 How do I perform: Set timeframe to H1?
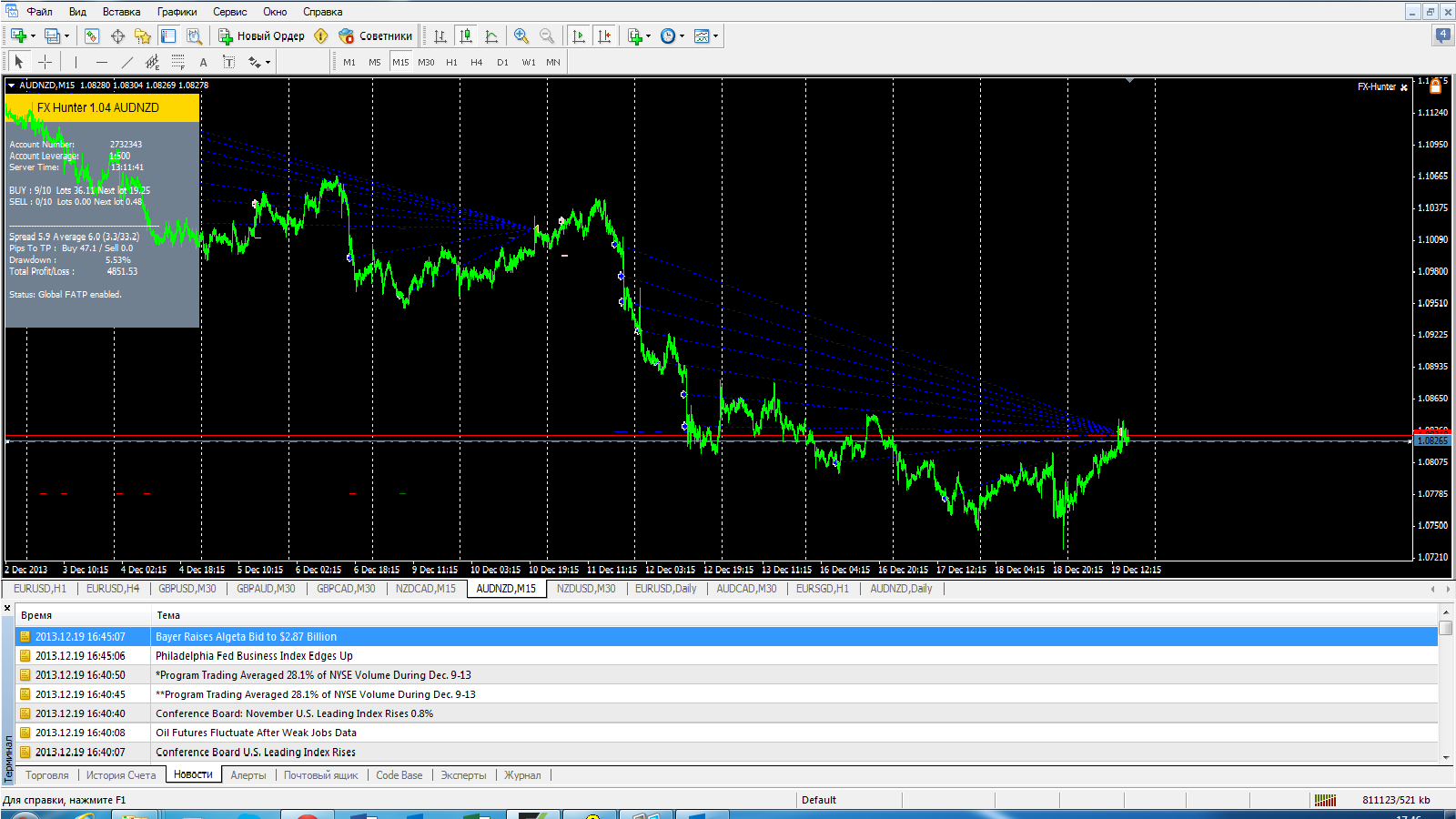coord(451,62)
